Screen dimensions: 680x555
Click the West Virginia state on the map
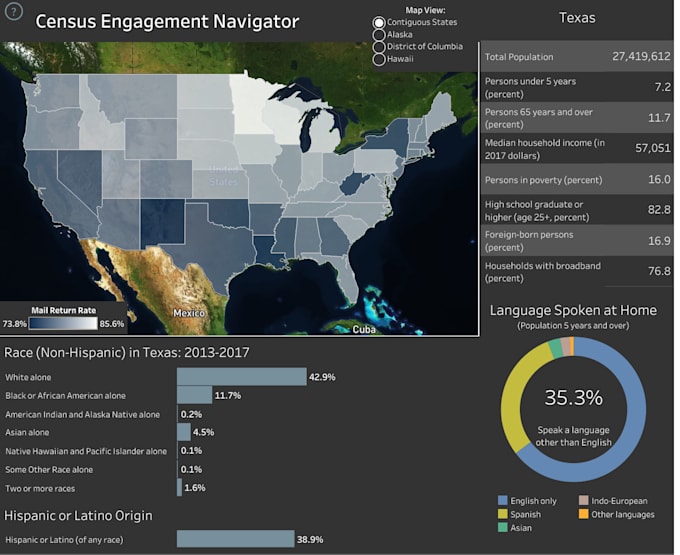point(353,185)
